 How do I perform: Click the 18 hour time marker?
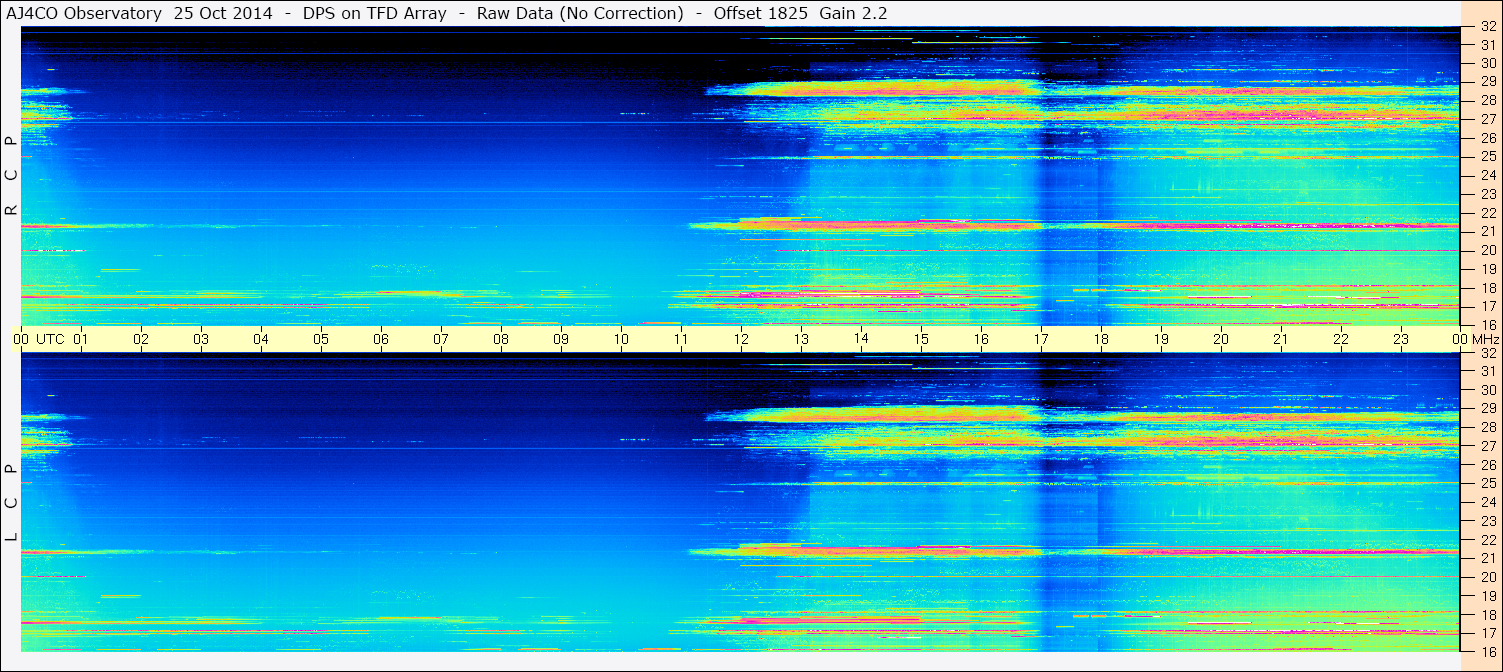(1101, 339)
